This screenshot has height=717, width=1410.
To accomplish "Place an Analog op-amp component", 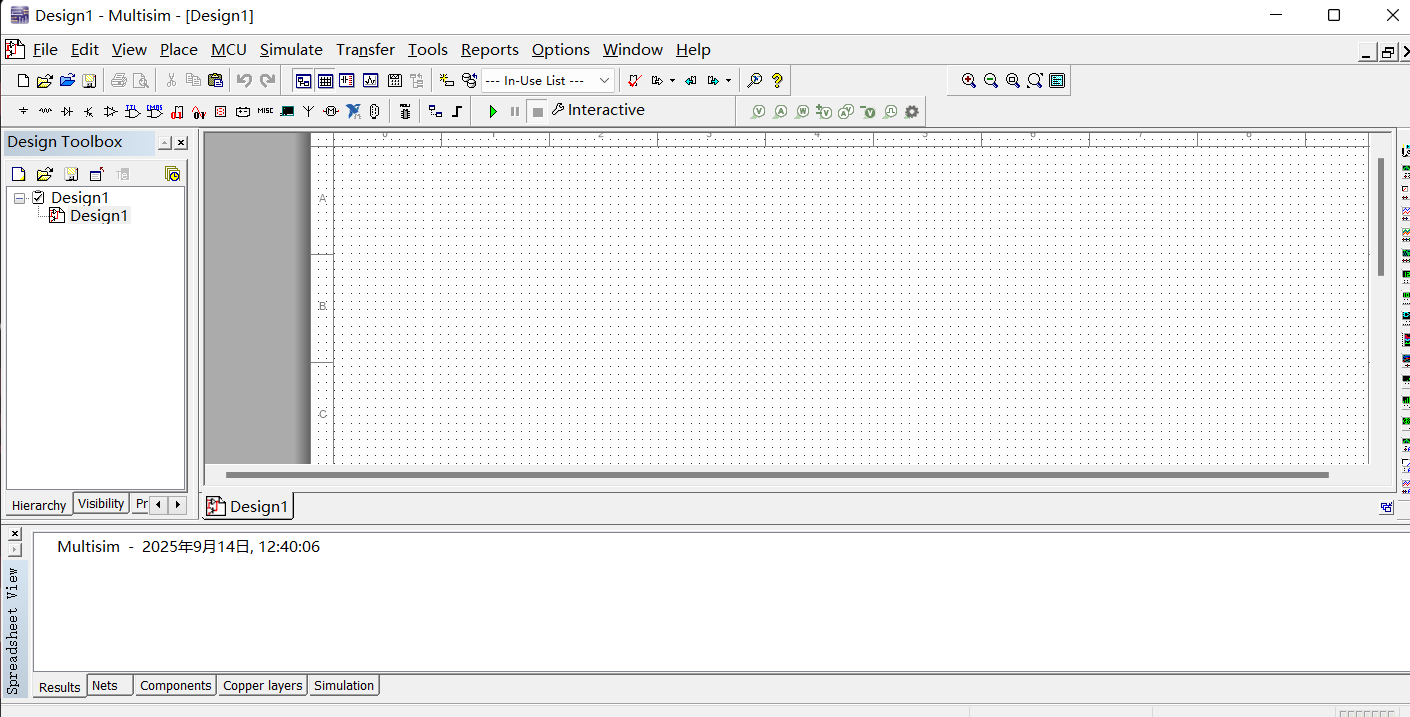I will (x=110, y=111).
